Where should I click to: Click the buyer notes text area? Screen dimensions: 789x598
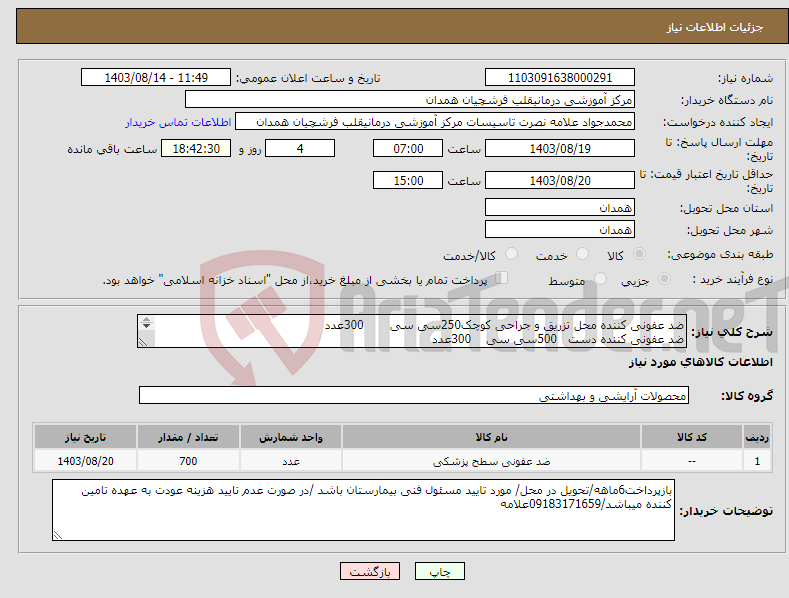pyautogui.click(x=363, y=510)
